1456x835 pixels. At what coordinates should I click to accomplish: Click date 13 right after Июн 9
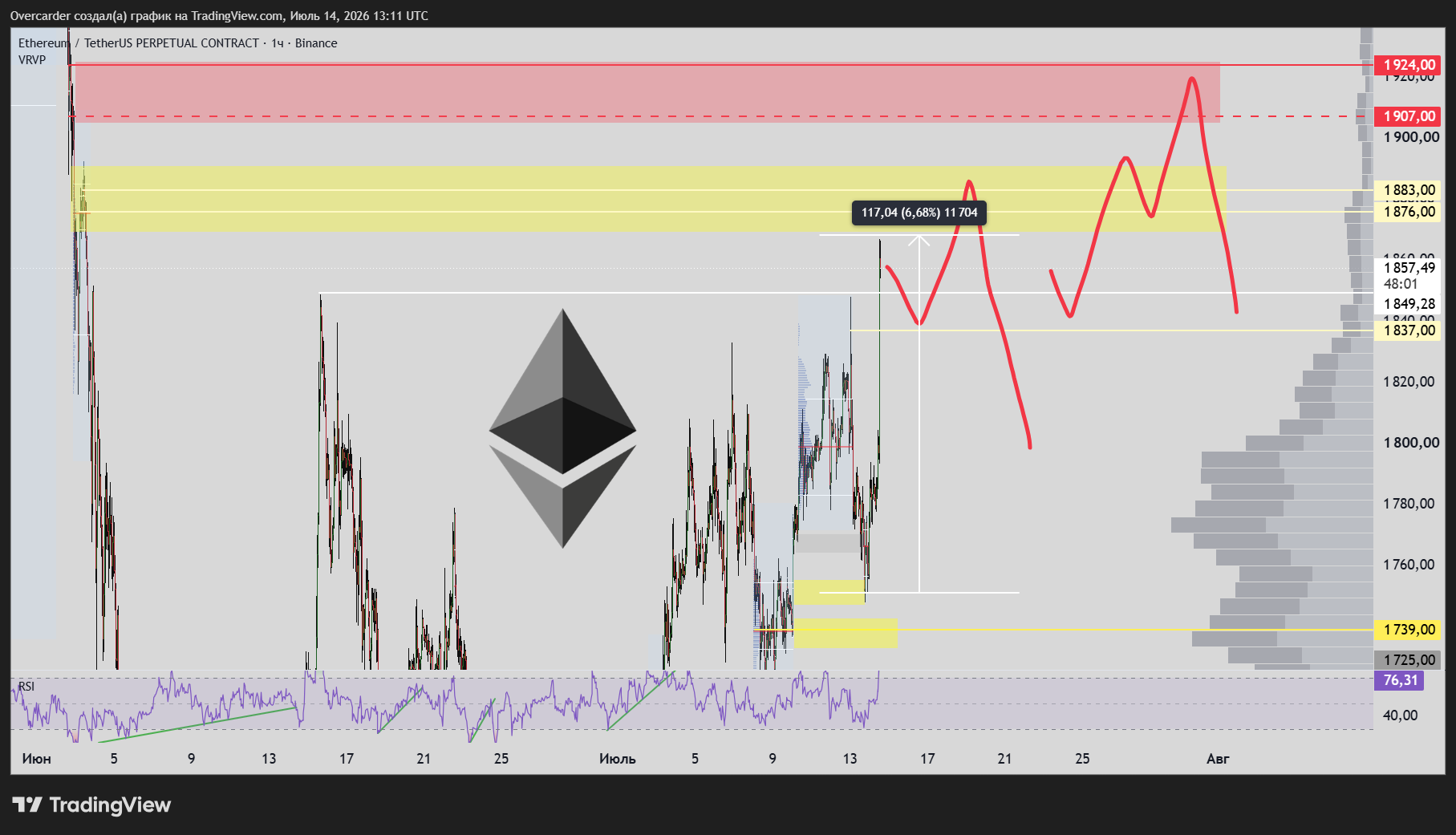point(269,759)
